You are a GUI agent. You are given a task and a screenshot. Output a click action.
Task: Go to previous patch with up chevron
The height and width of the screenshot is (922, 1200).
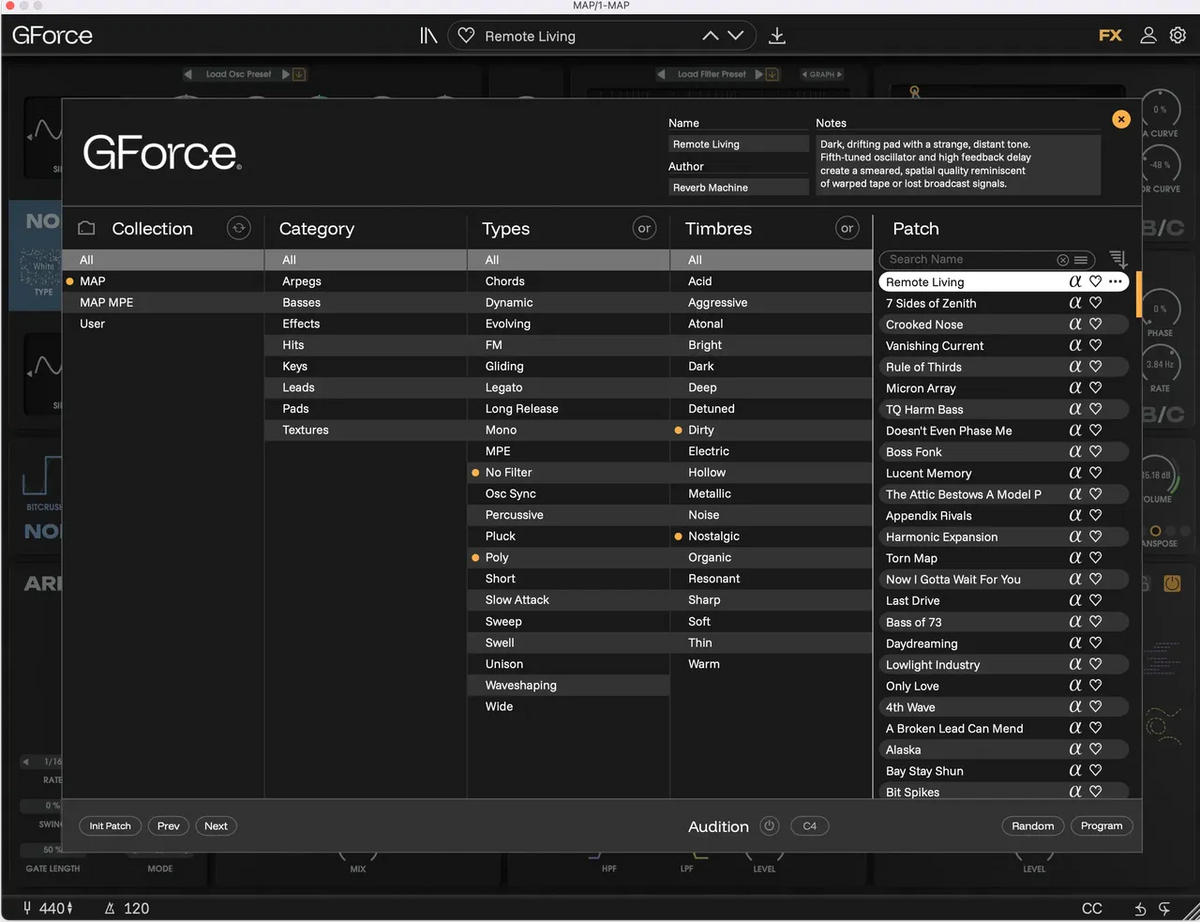(710, 36)
